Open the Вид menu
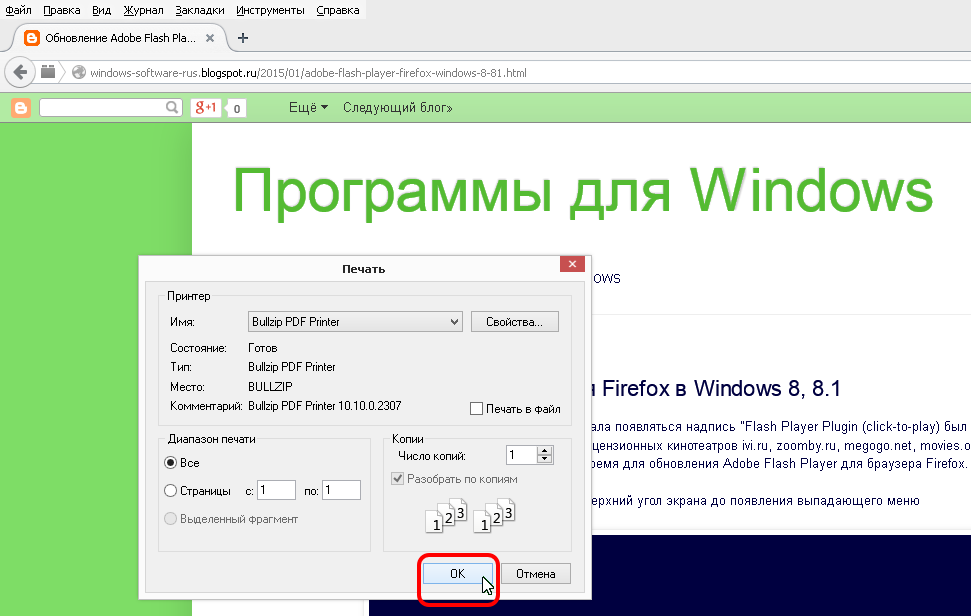971x616 pixels. click(102, 10)
